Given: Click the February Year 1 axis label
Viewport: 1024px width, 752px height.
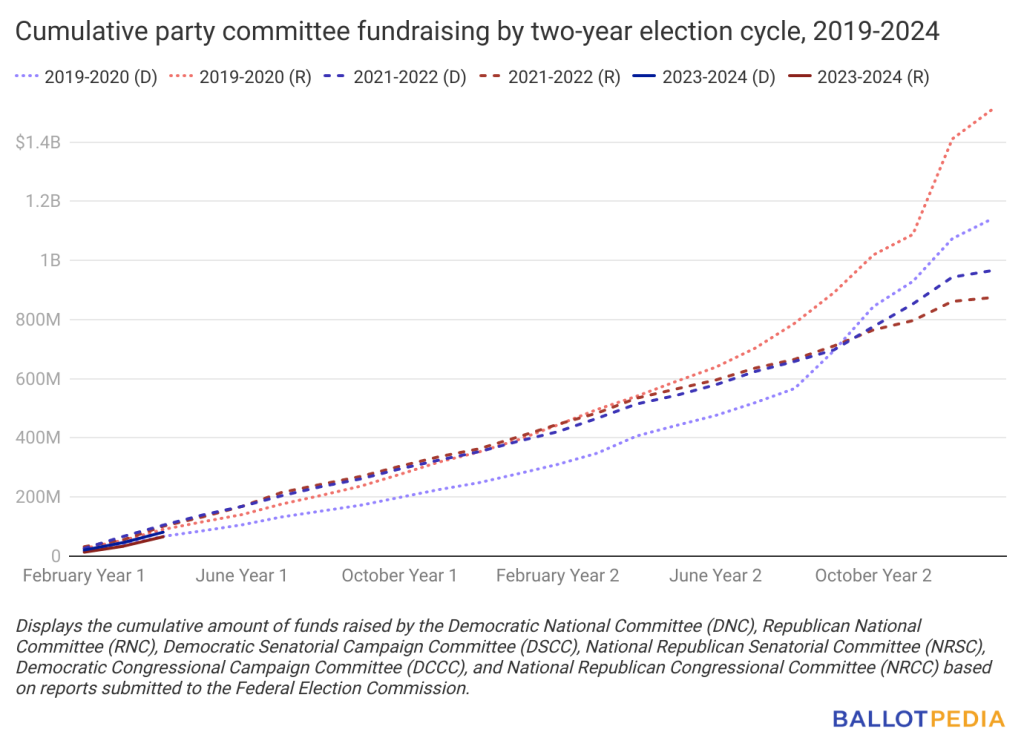Looking at the screenshot, I should coord(84,576).
